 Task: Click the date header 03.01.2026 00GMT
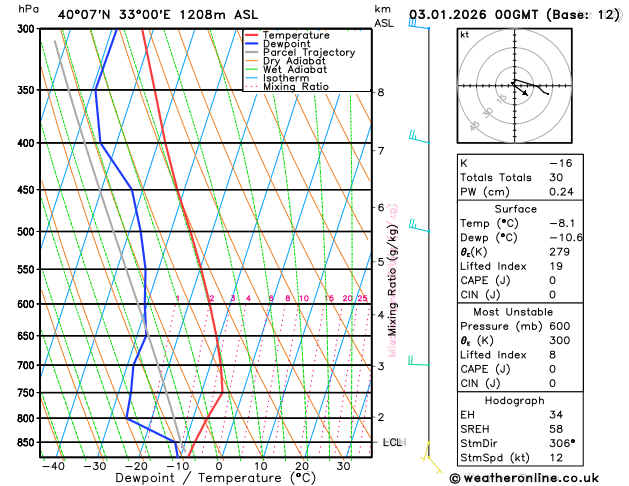click(473, 15)
